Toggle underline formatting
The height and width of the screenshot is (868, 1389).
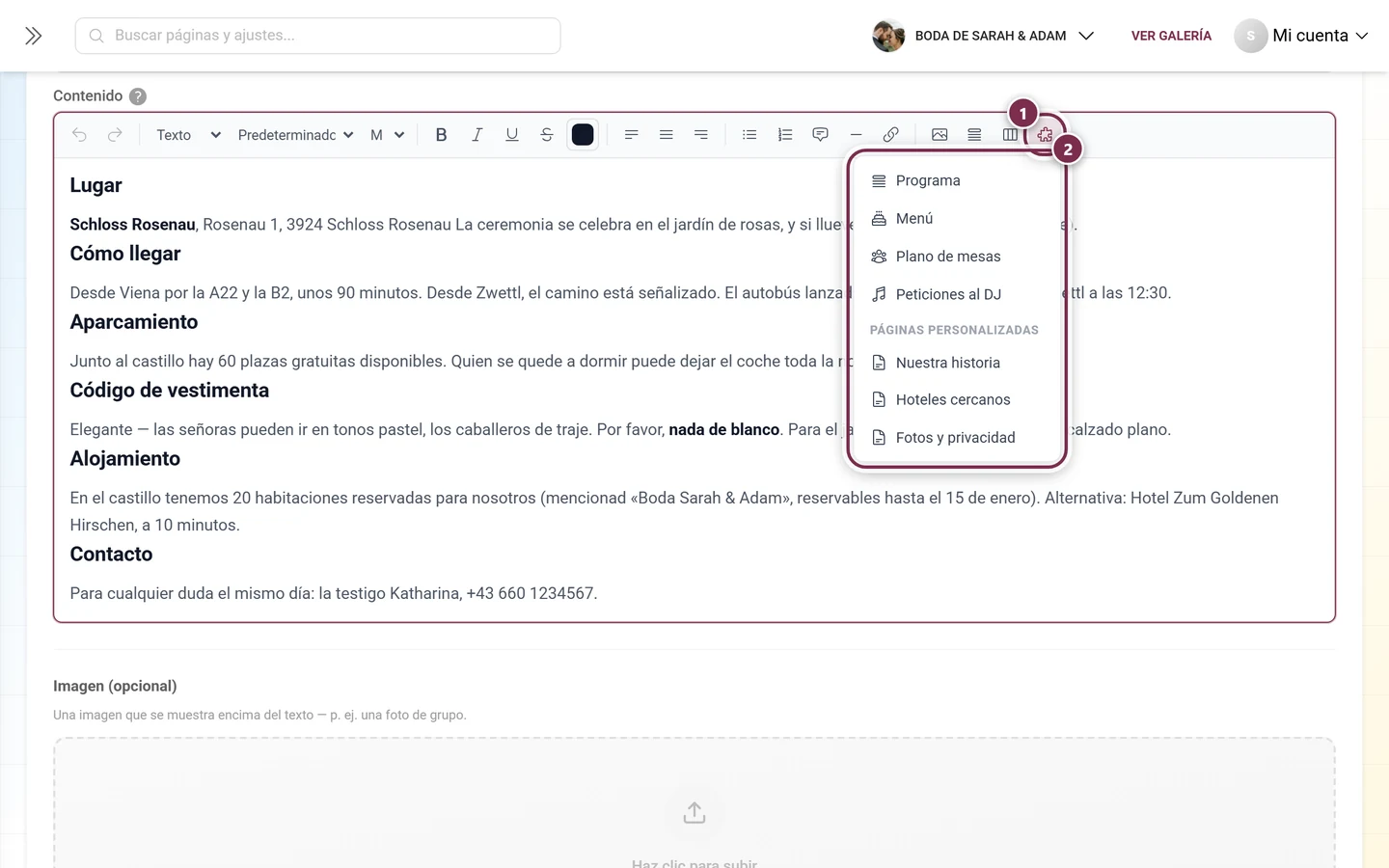511,135
